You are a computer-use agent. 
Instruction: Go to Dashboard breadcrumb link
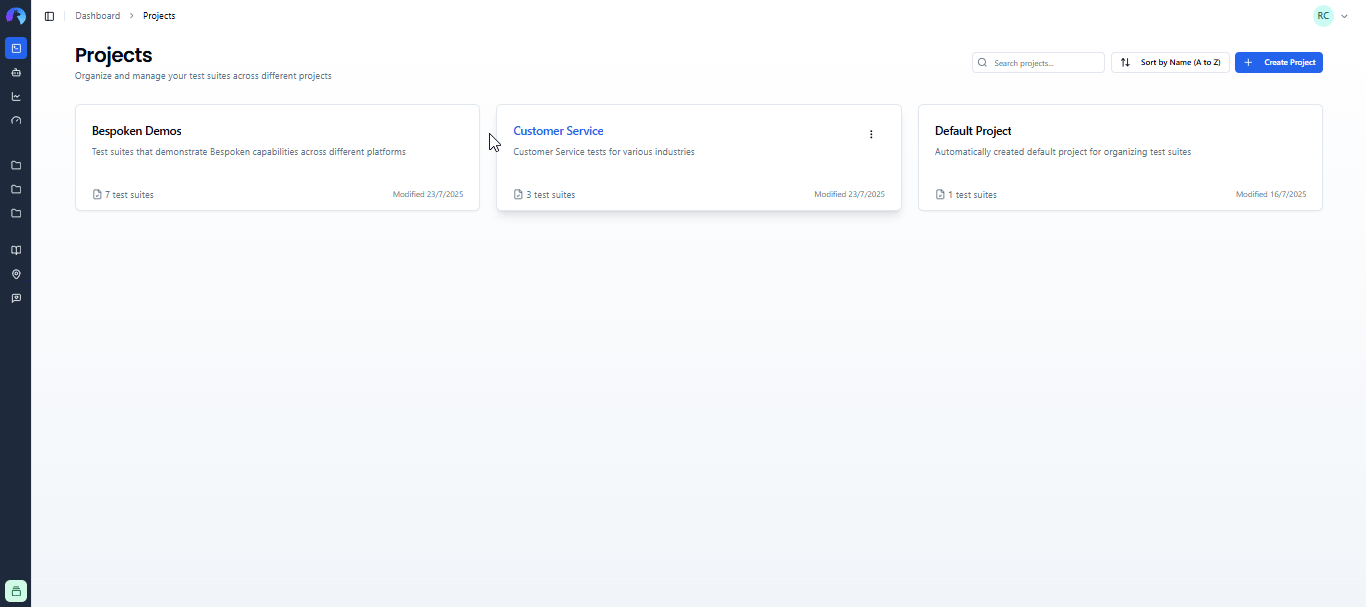tap(97, 16)
